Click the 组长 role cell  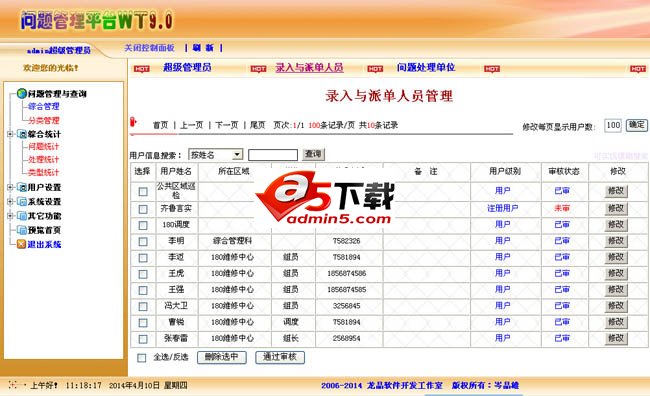(x=291, y=338)
